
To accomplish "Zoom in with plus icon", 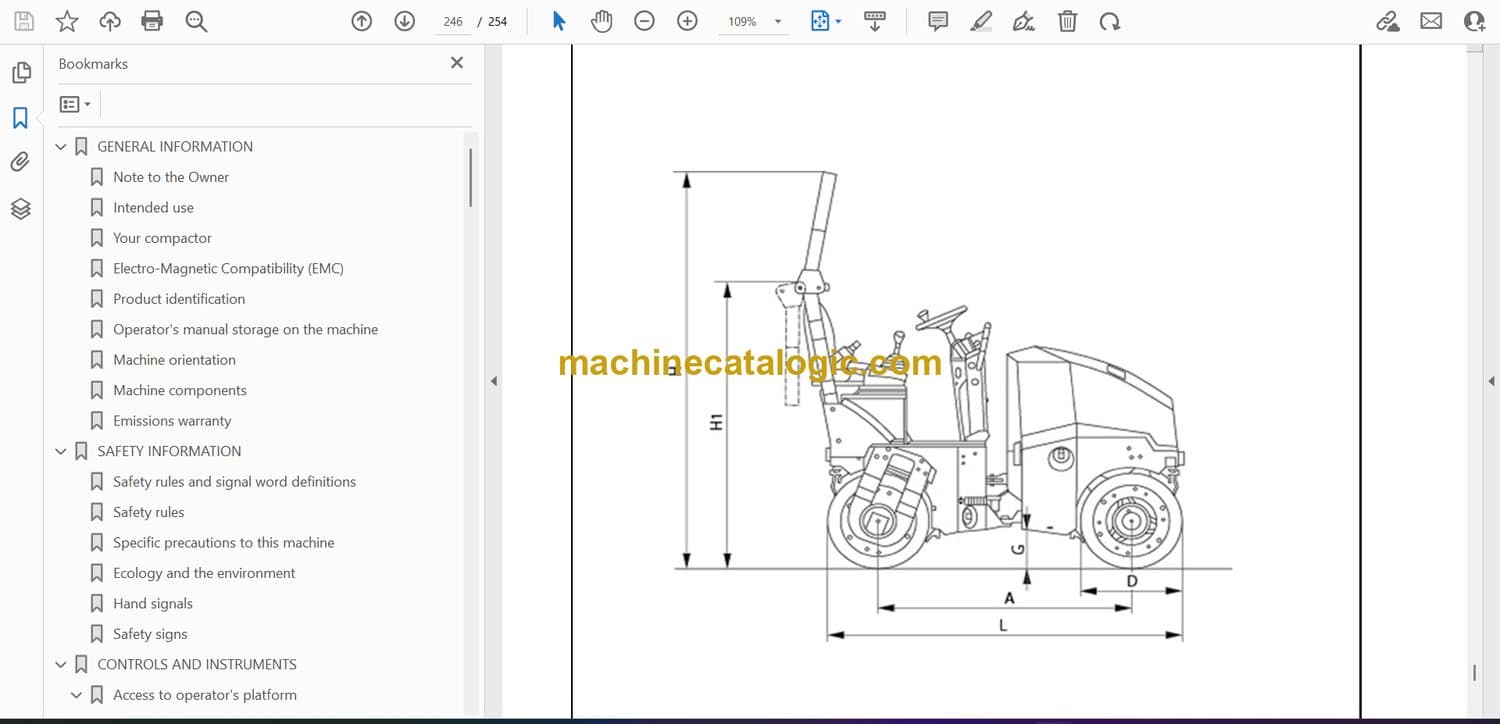I will coord(687,21).
